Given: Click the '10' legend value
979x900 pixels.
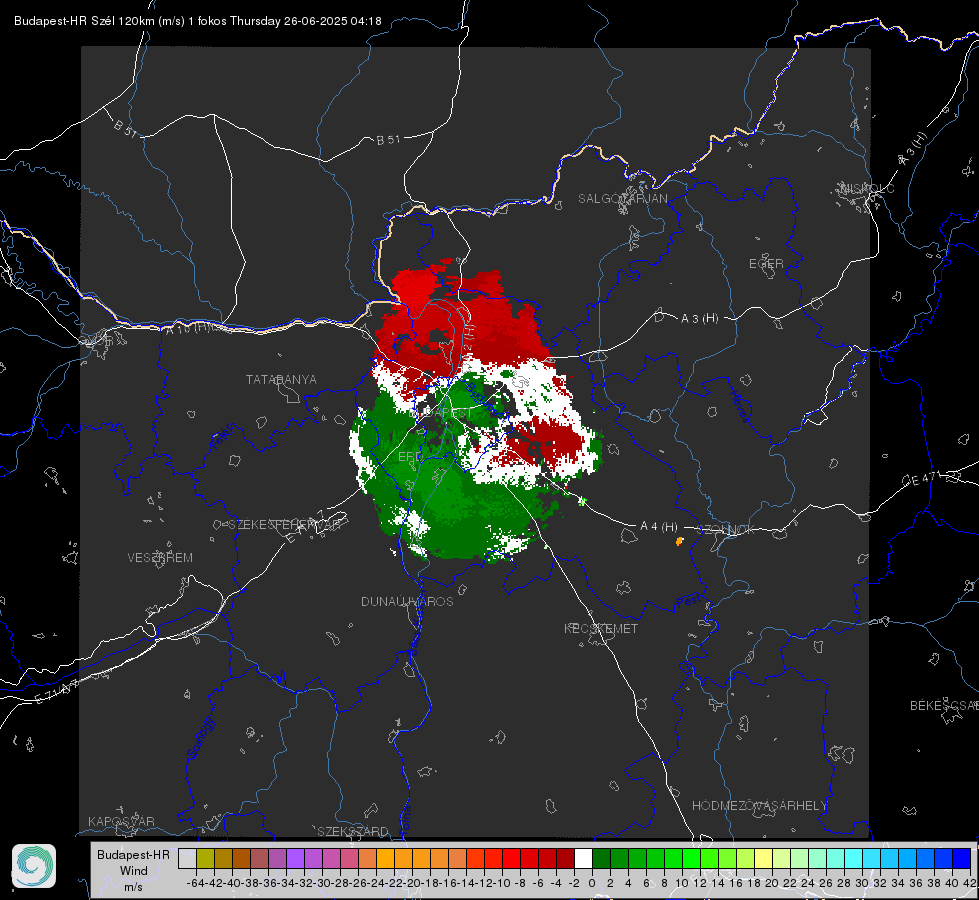Looking at the screenshot, I should pyautogui.click(x=682, y=883).
